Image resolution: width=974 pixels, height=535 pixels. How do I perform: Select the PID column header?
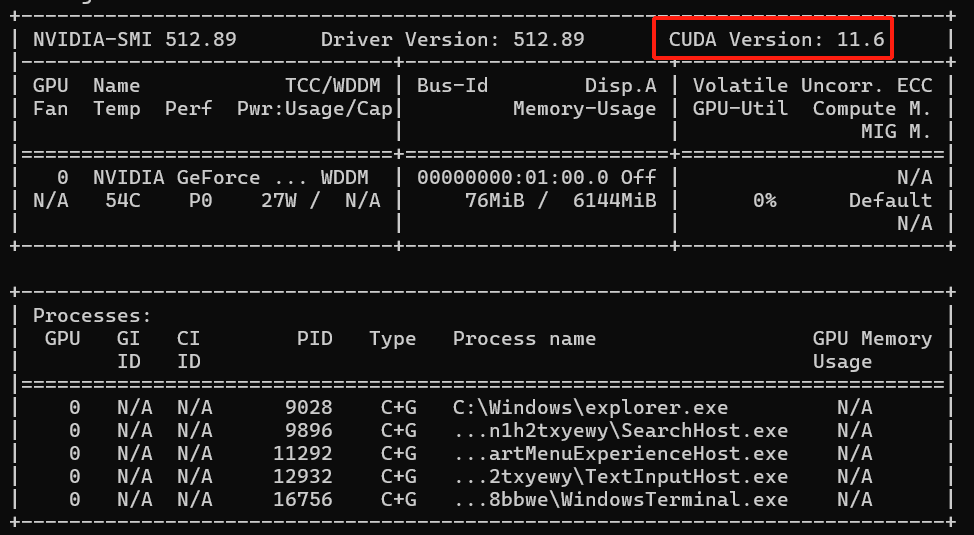(315, 339)
